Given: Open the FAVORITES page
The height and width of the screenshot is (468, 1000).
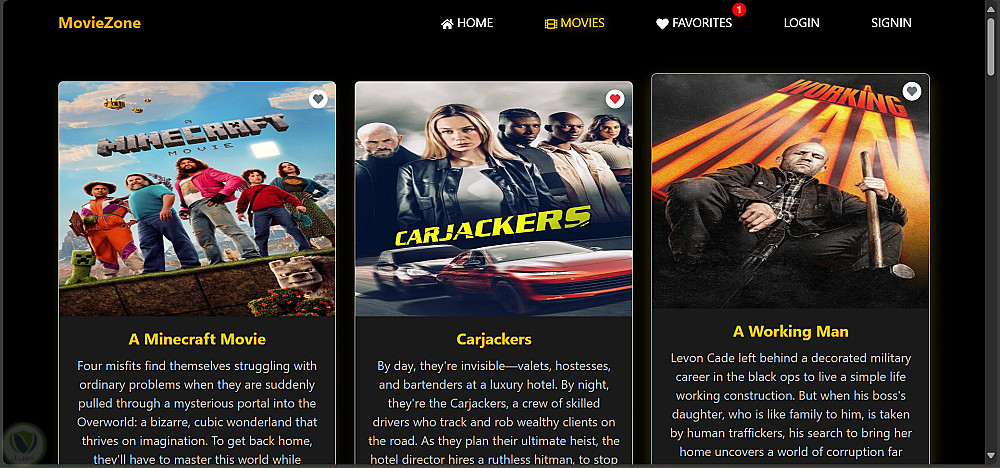Looking at the screenshot, I should click(694, 23).
